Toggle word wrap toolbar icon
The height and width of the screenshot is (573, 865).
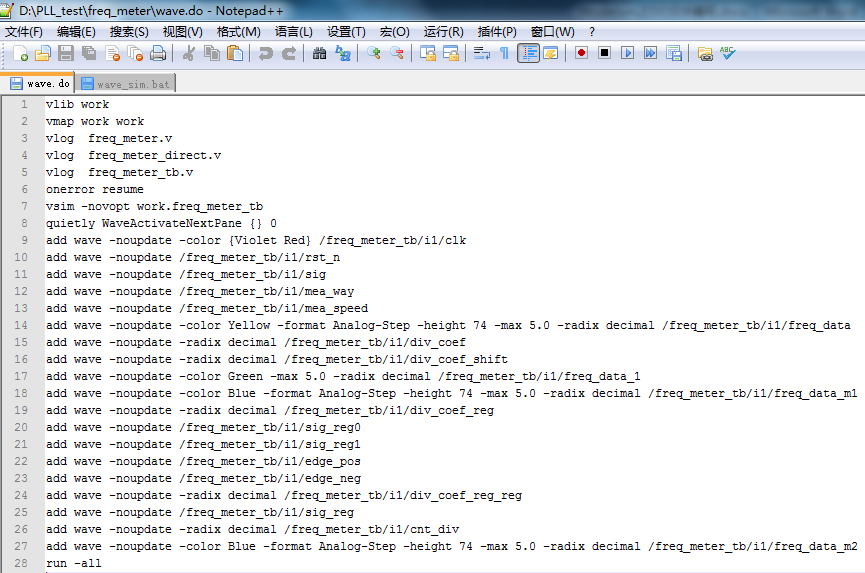[x=482, y=53]
